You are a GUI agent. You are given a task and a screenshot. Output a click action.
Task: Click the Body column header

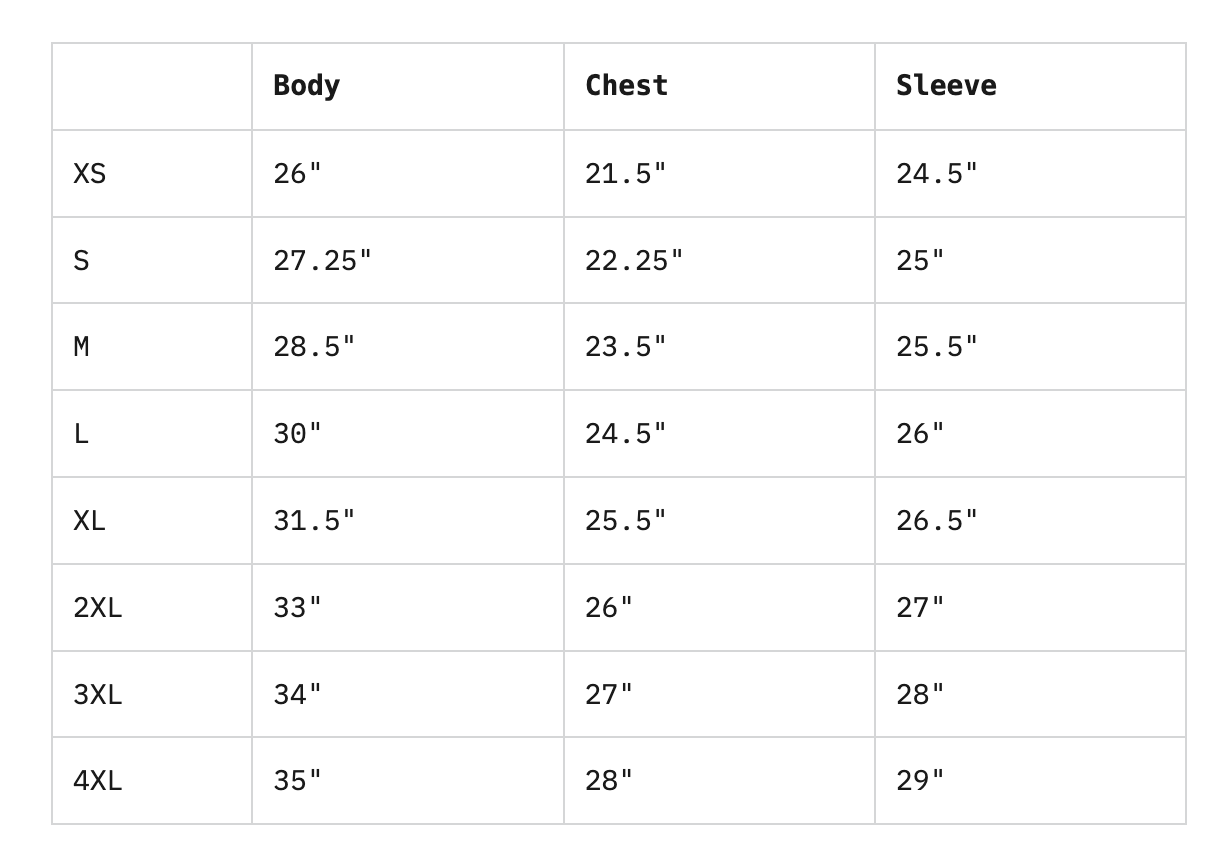click(x=306, y=86)
